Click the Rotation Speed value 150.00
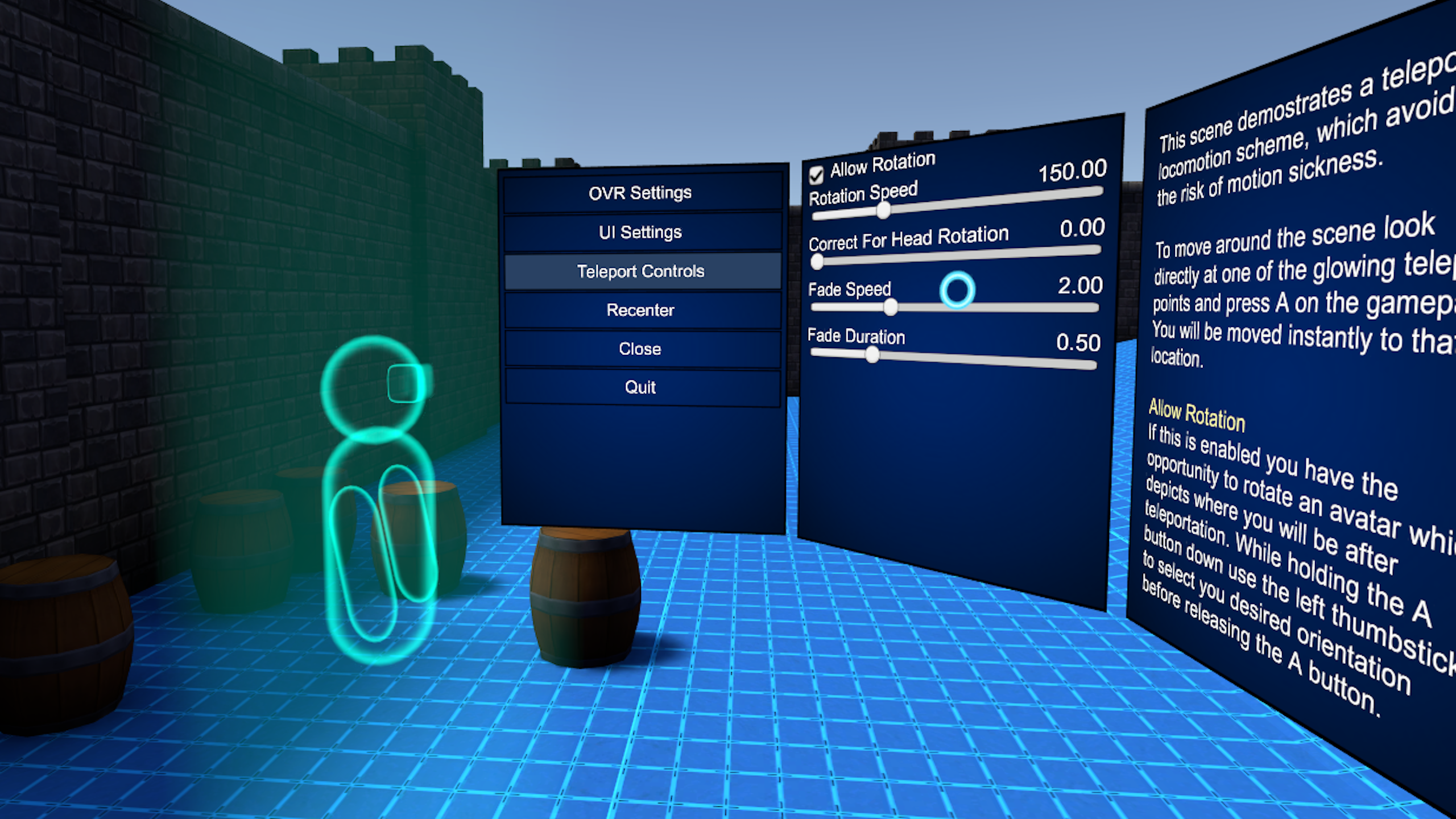 (1072, 171)
